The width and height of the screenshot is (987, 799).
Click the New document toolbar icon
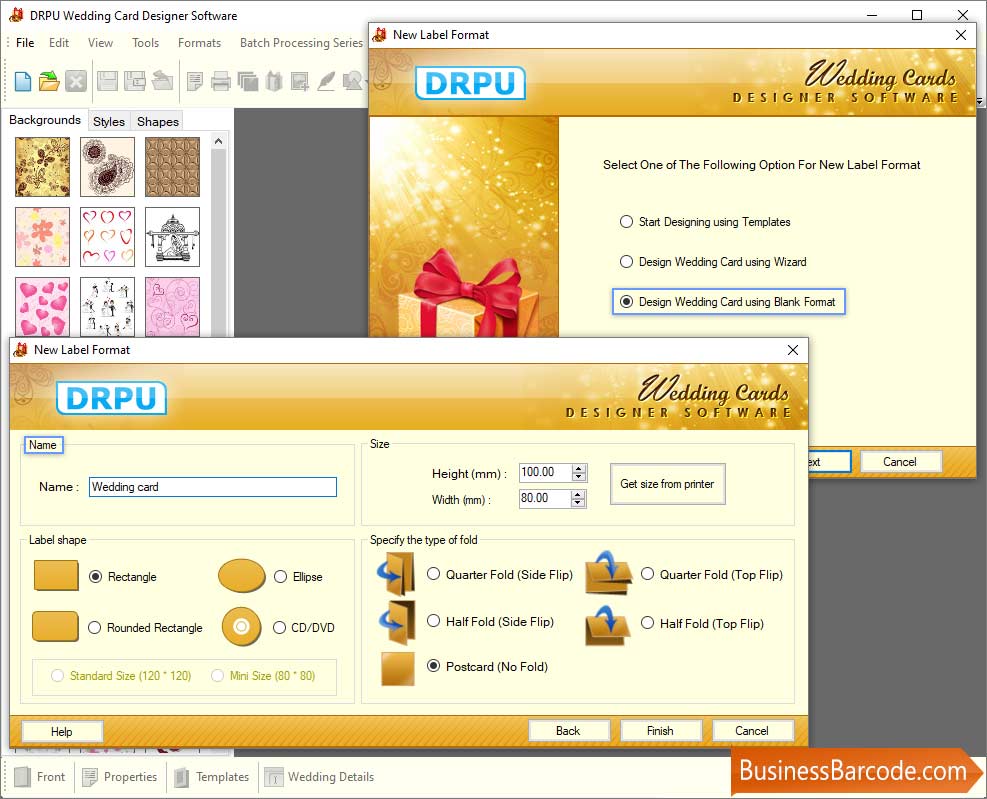[23, 81]
